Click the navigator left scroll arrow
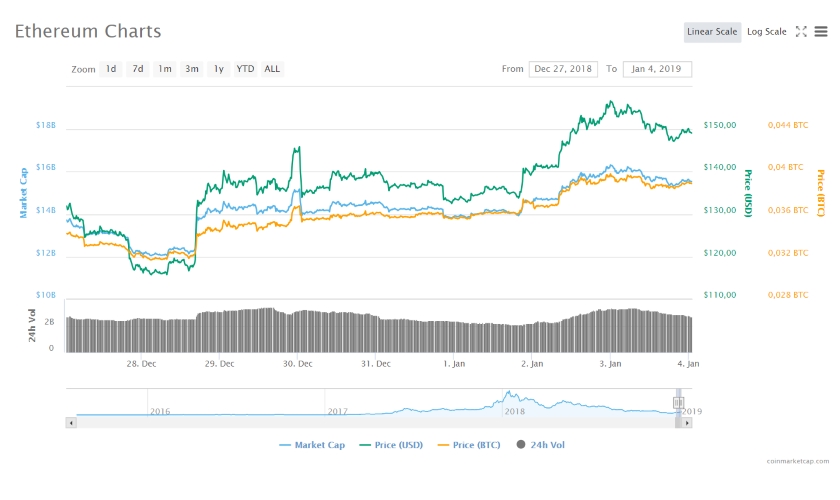Viewport: 840px width, 500px height. click(x=71, y=423)
